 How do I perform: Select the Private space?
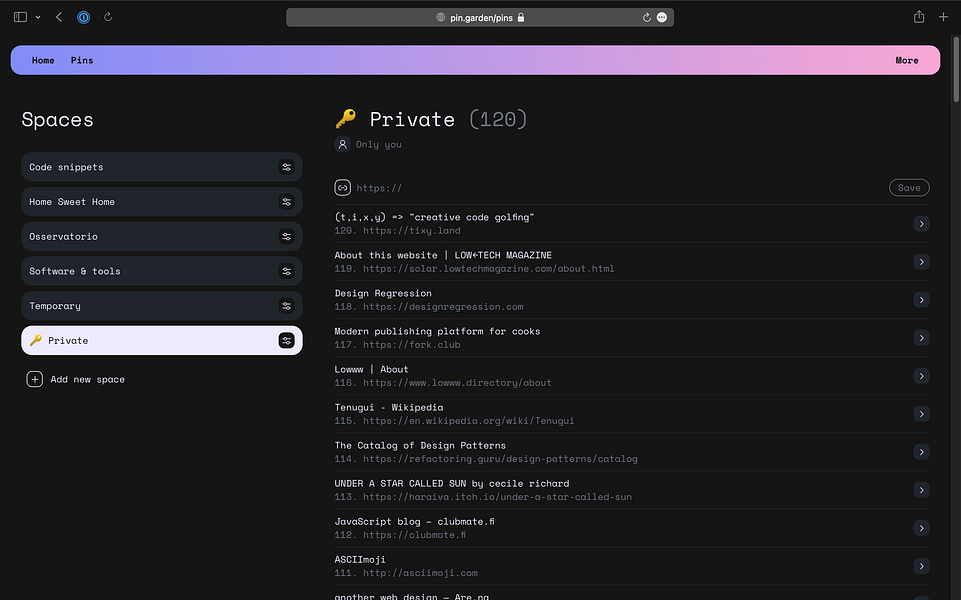click(x=162, y=341)
